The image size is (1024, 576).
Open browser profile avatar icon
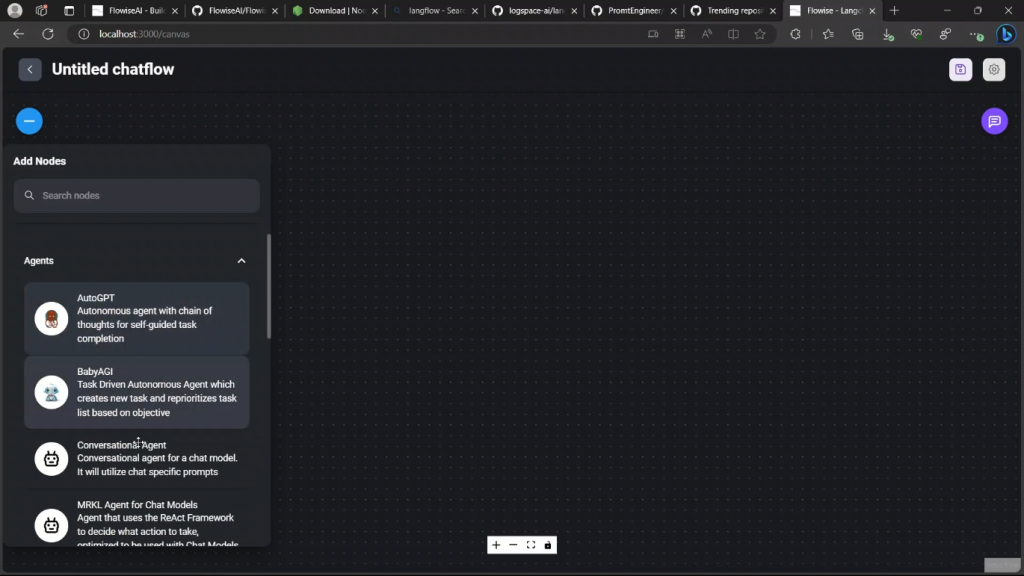[x=14, y=10]
